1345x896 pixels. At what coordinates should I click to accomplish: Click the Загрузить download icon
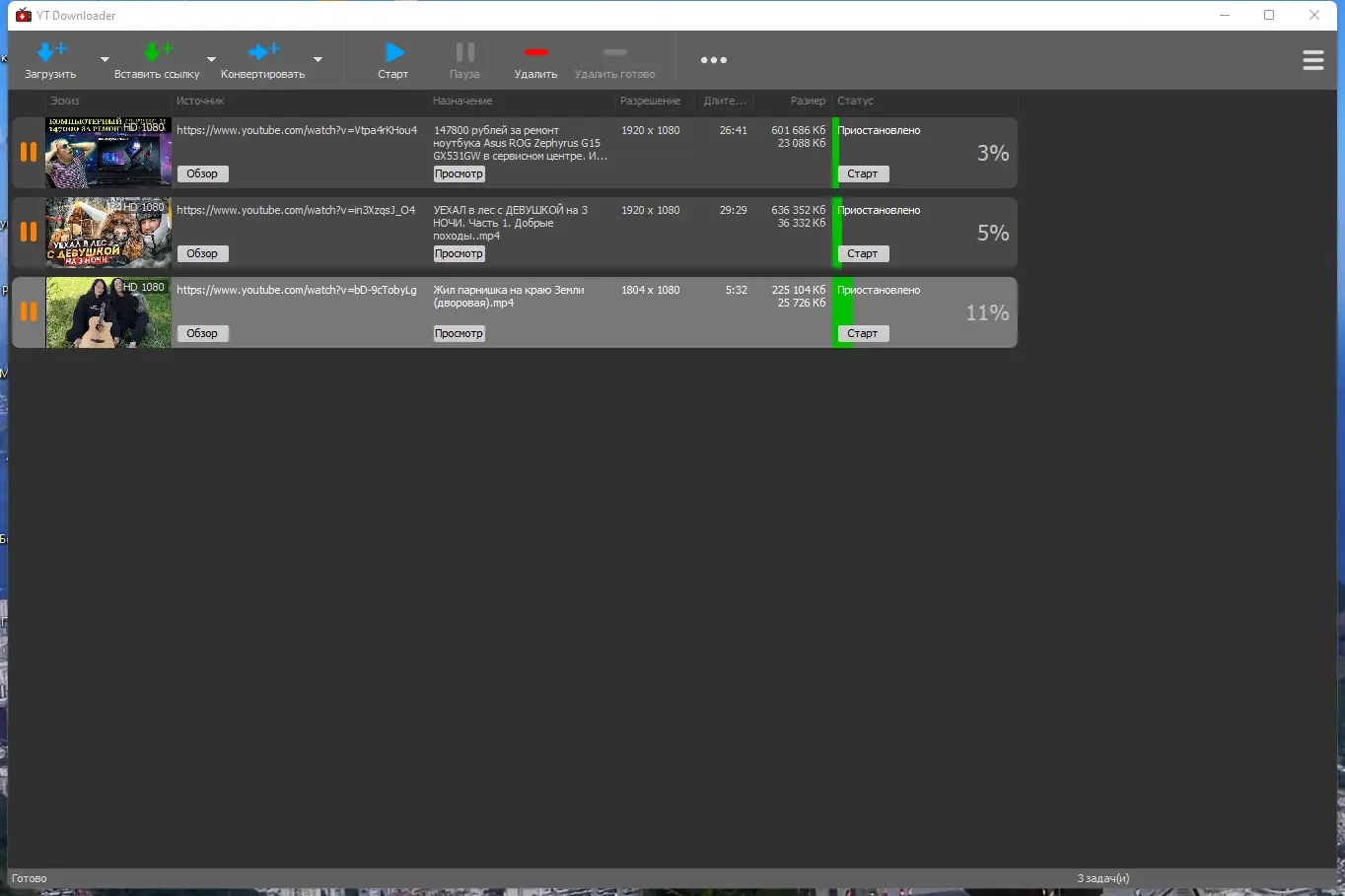pyautogui.click(x=51, y=51)
